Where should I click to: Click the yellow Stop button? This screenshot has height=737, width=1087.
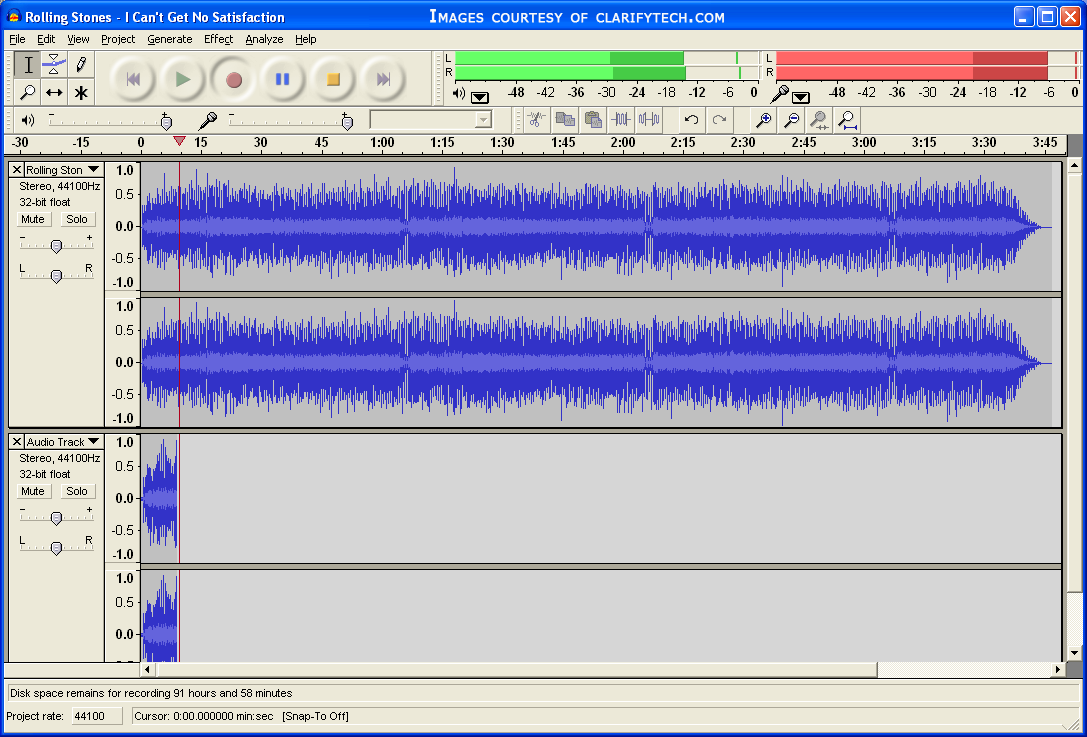tap(333, 79)
